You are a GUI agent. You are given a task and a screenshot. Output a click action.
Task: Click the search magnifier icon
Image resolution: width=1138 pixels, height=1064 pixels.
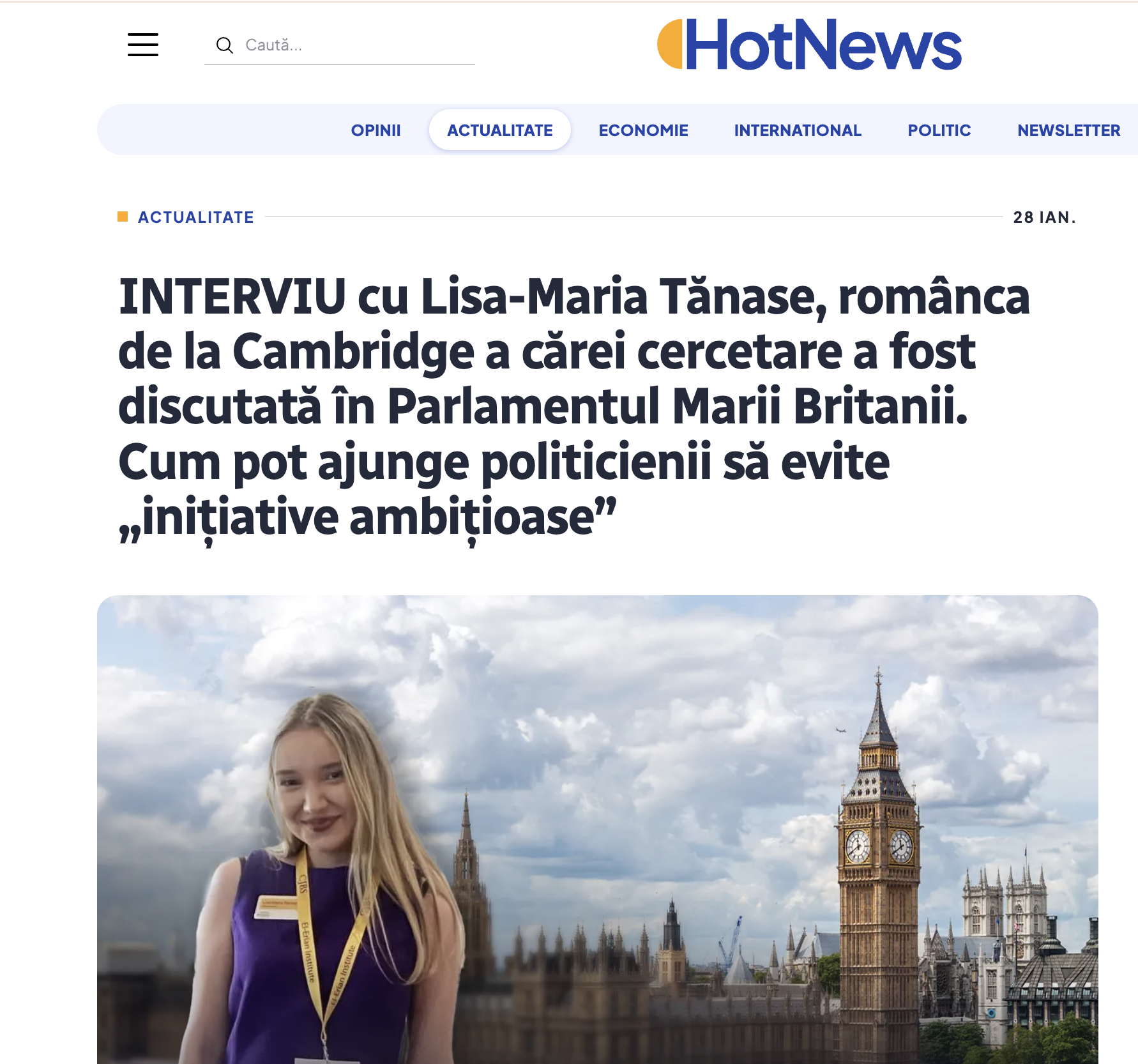tap(224, 45)
